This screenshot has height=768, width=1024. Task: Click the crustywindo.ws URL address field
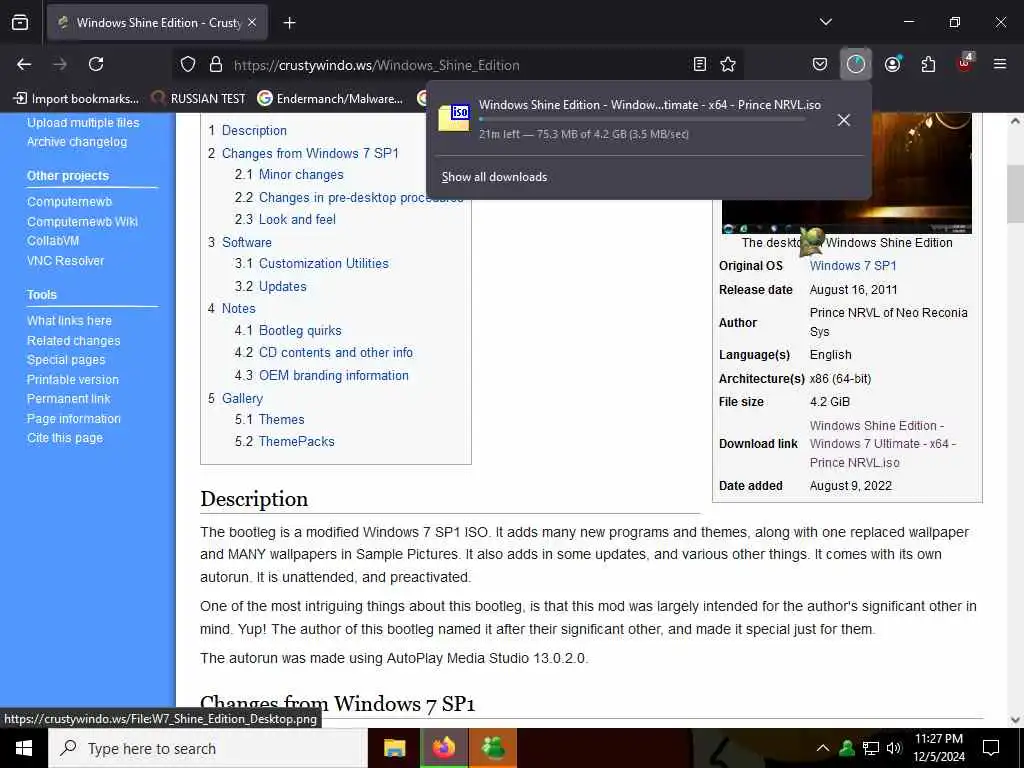tap(456, 65)
